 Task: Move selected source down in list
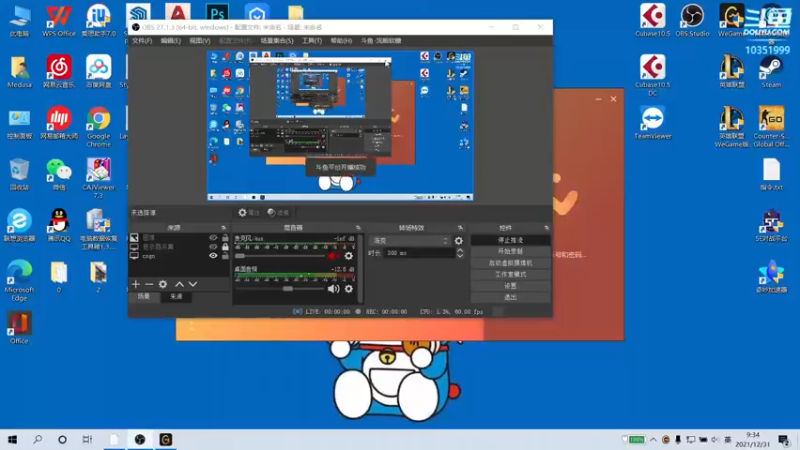[193, 284]
